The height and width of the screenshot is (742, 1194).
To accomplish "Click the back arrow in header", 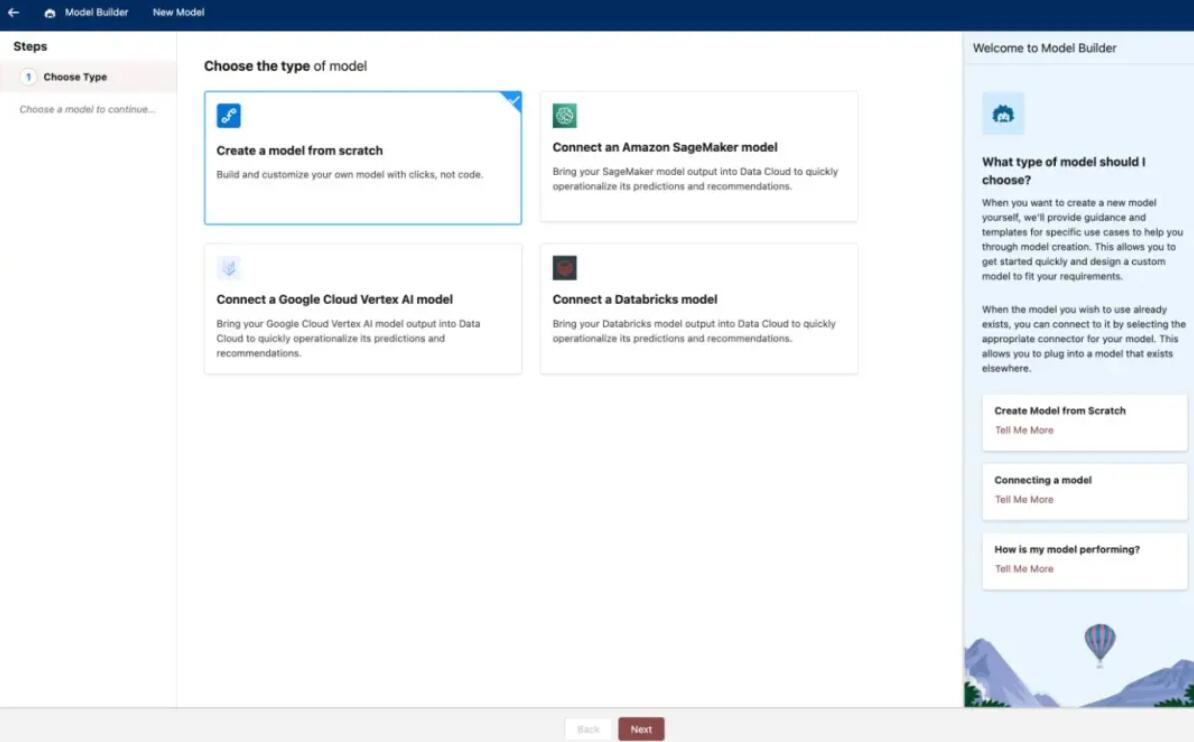I will [14, 13].
